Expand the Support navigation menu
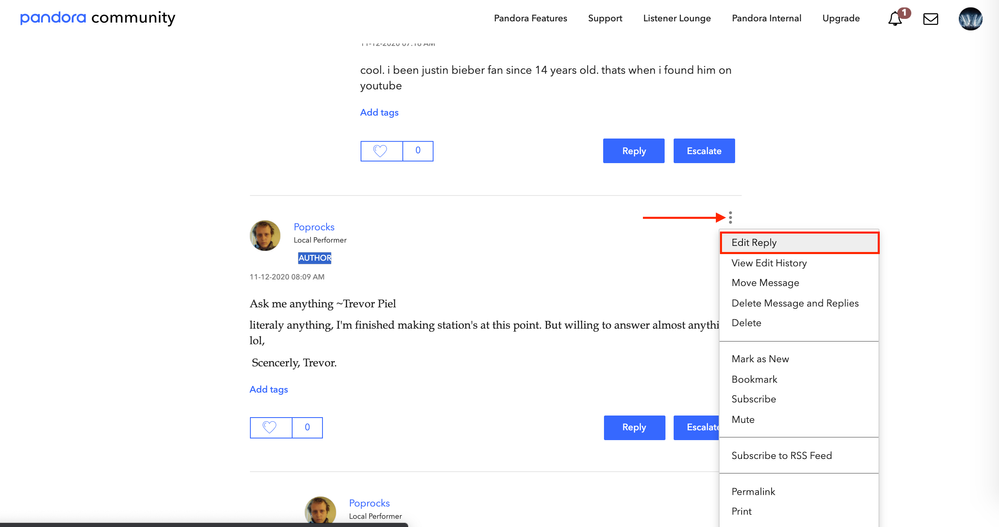Image resolution: width=999 pixels, height=527 pixels. [x=605, y=18]
